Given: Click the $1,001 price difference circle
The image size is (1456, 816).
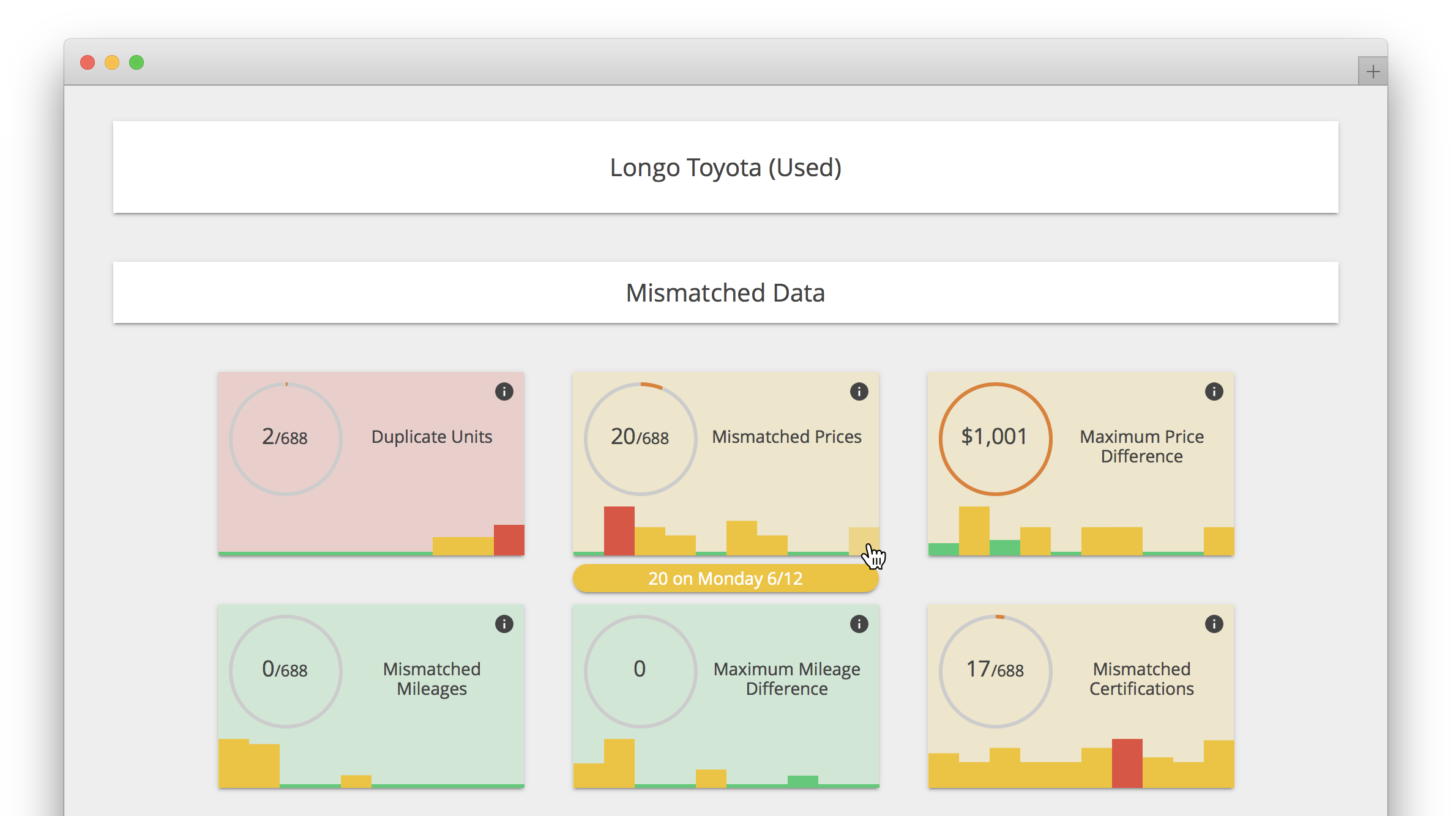Looking at the screenshot, I should 996,439.
